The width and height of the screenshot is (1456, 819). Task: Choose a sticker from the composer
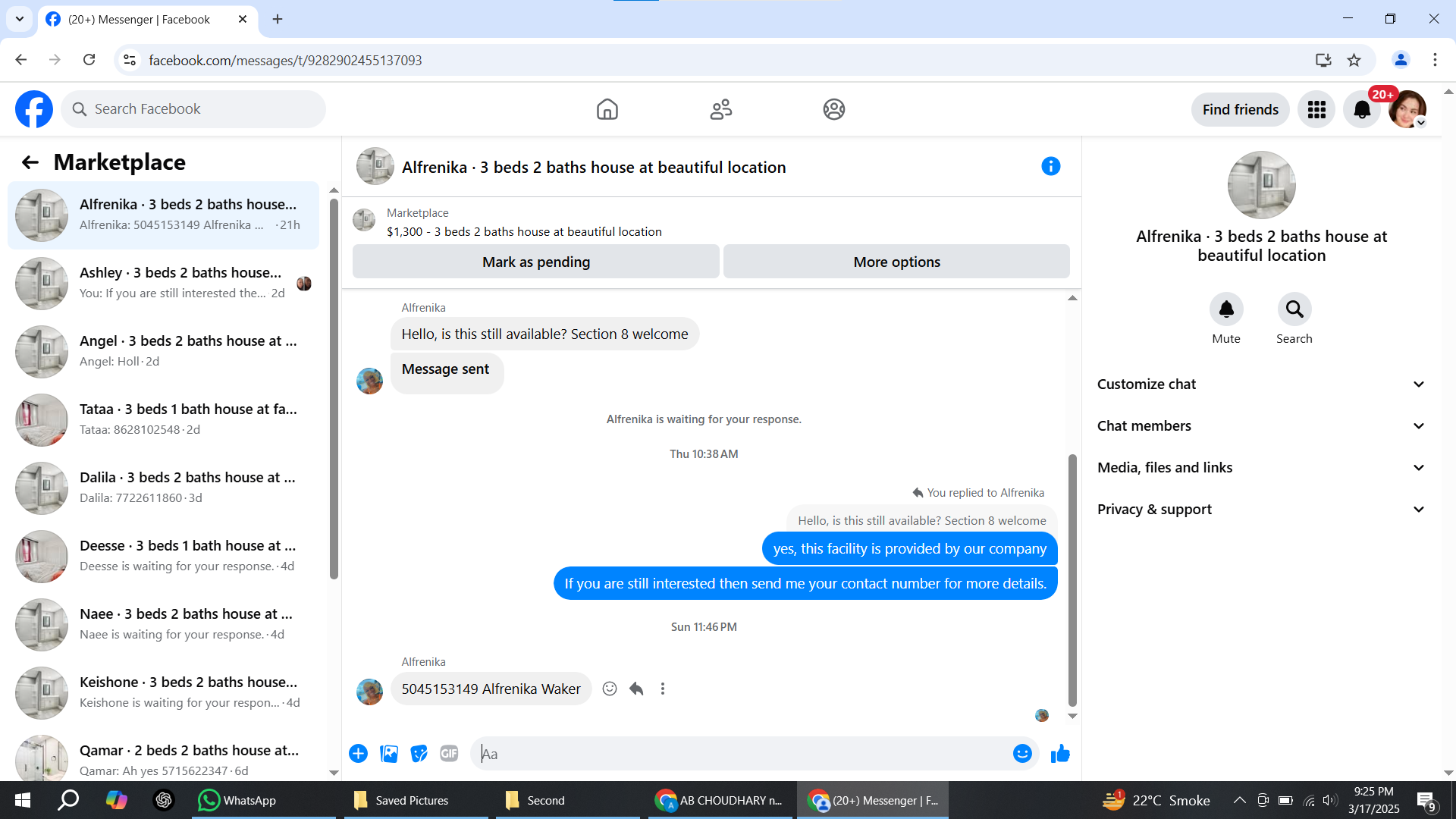tap(419, 754)
